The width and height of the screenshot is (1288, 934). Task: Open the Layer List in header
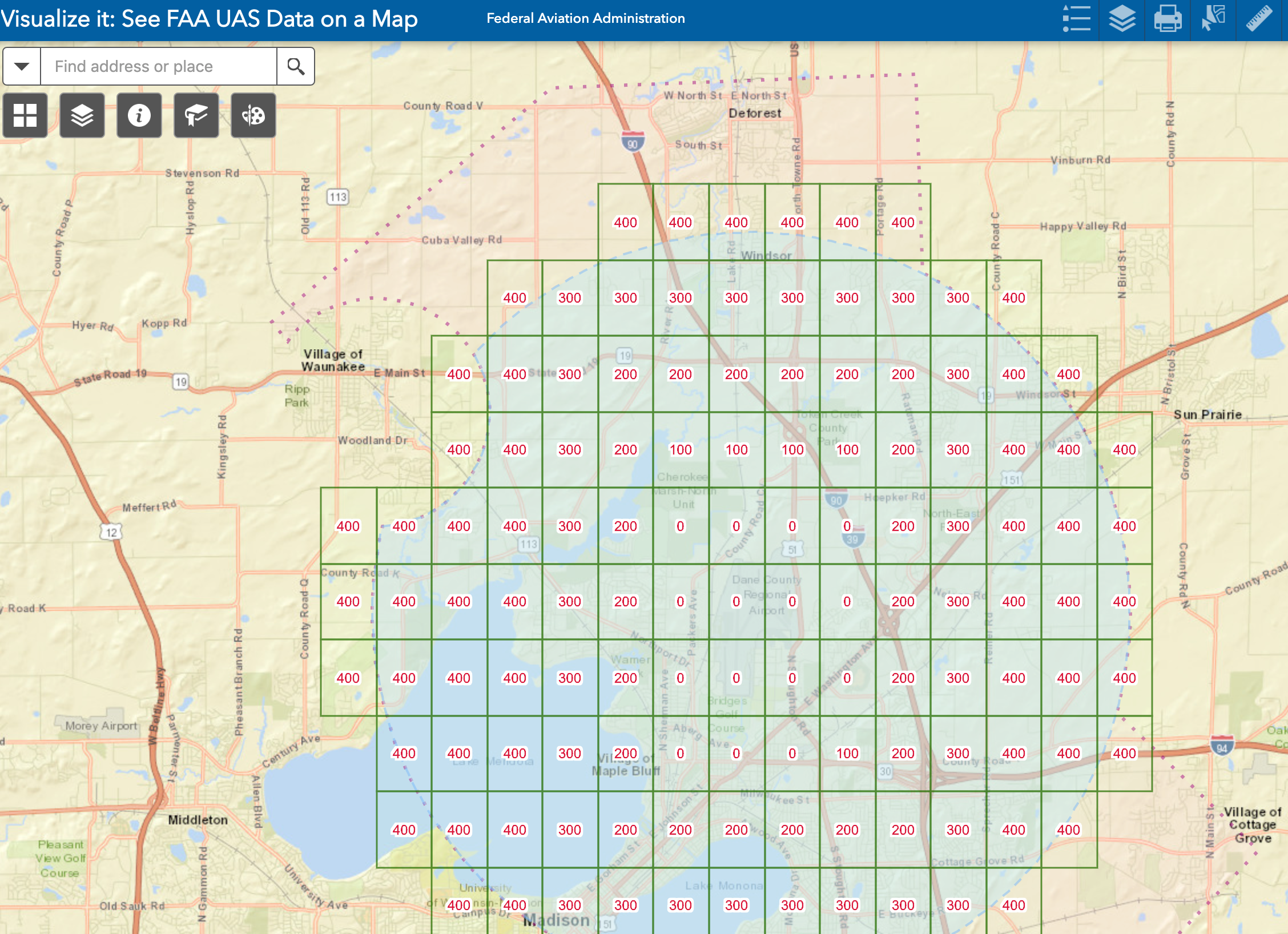(x=1122, y=19)
